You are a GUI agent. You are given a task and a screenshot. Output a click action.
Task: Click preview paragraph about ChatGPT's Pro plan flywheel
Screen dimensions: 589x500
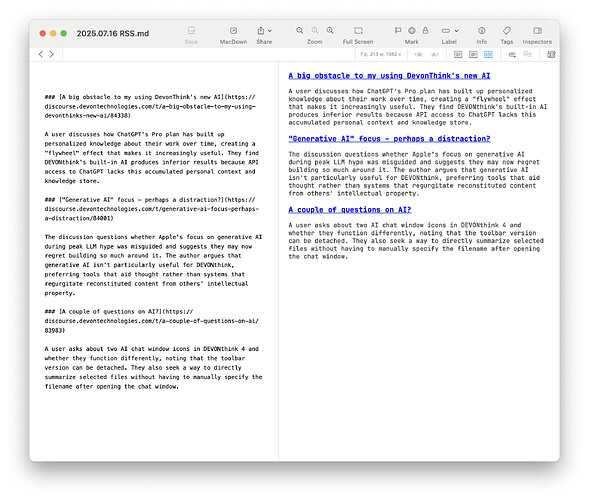point(418,107)
